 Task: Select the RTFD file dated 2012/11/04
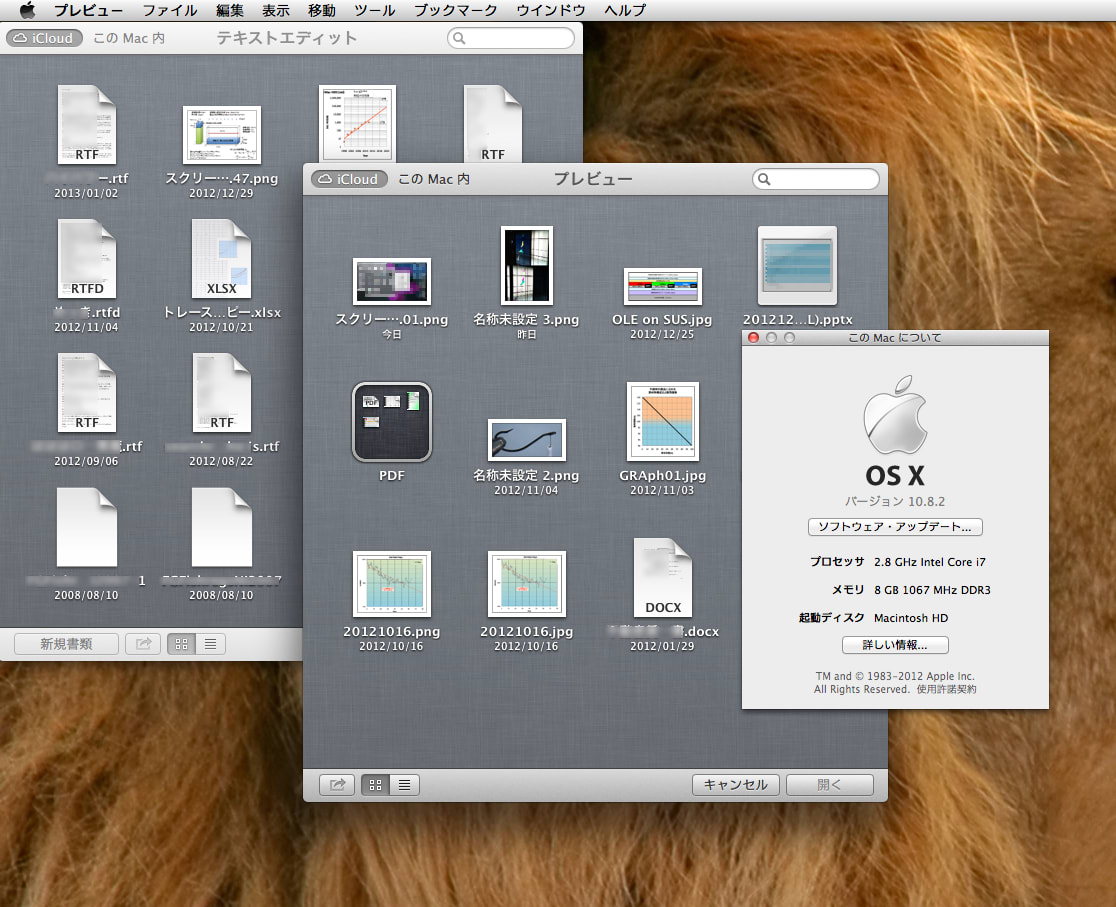86,258
